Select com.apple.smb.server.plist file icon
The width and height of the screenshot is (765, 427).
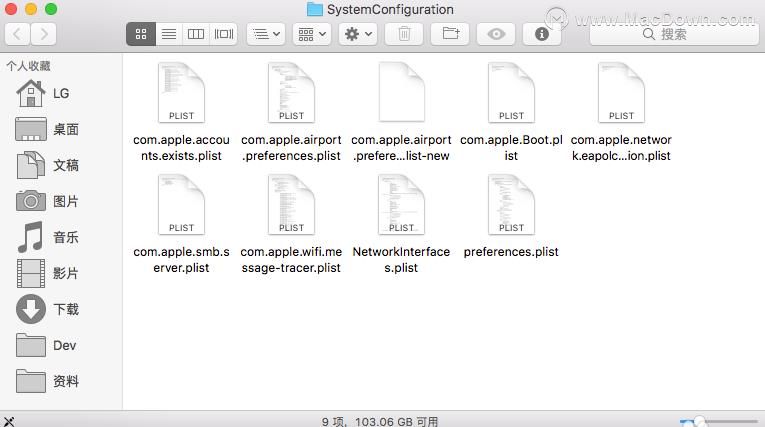click(181, 205)
